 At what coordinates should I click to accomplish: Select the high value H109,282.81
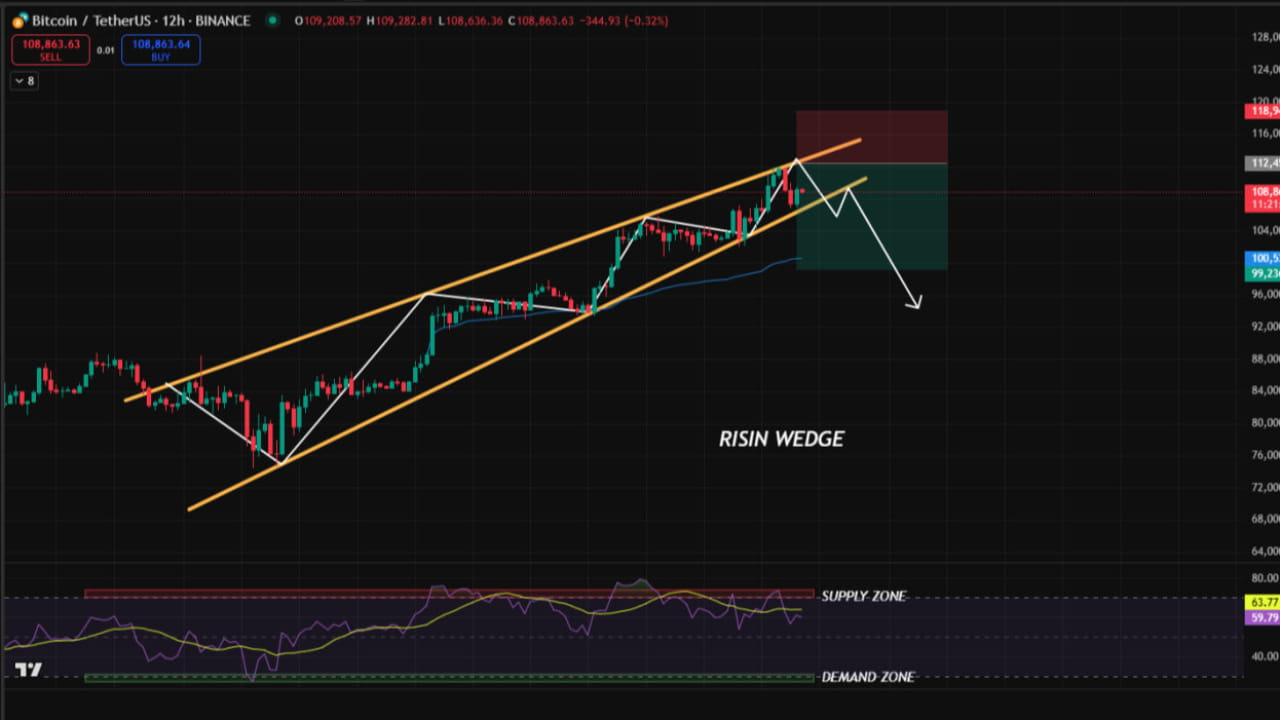(x=401, y=21)
